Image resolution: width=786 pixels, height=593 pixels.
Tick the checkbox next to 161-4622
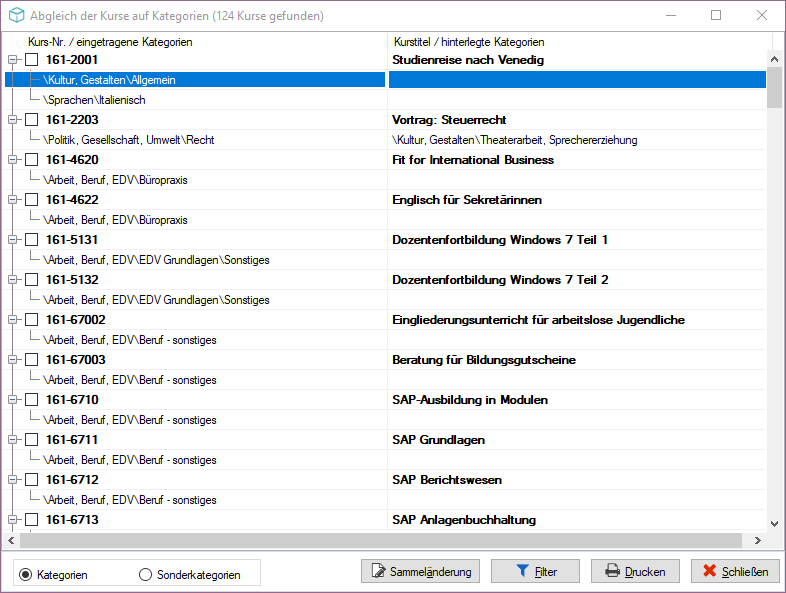tap(32, 200)
